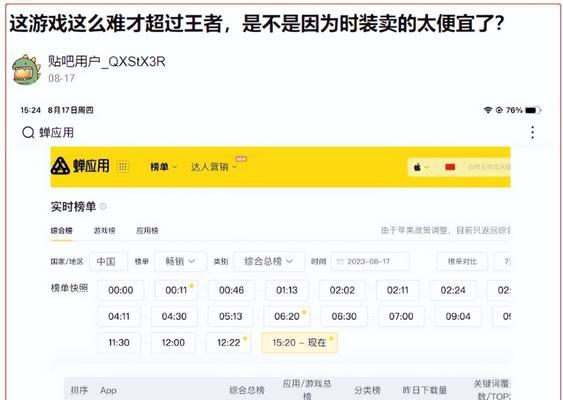Click the battery status icon

[x=533, y=110]
